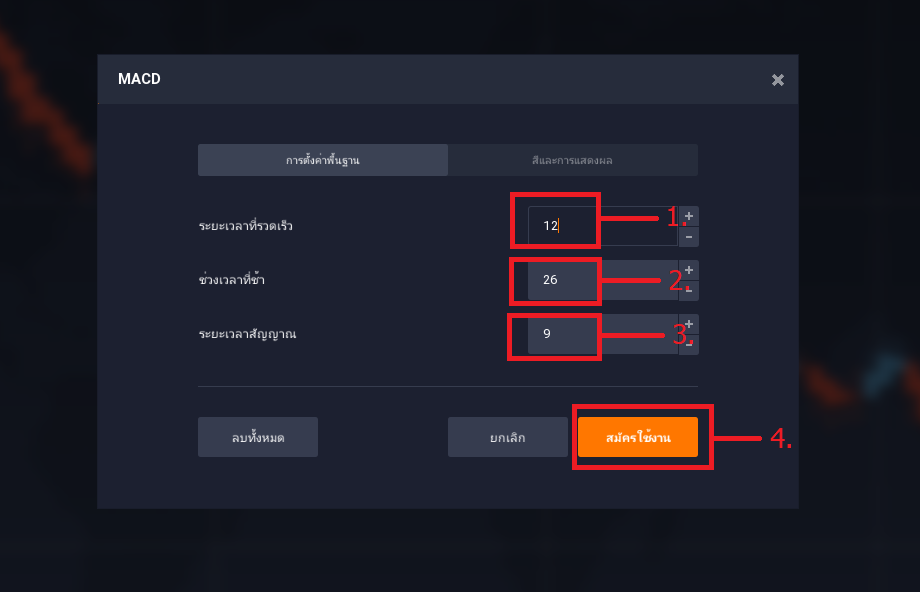Lower ระยะเวลาสัญญาณ value with minus icon
Image resolution: width=920 pixels, height=592 pixels.
point(689,344)
